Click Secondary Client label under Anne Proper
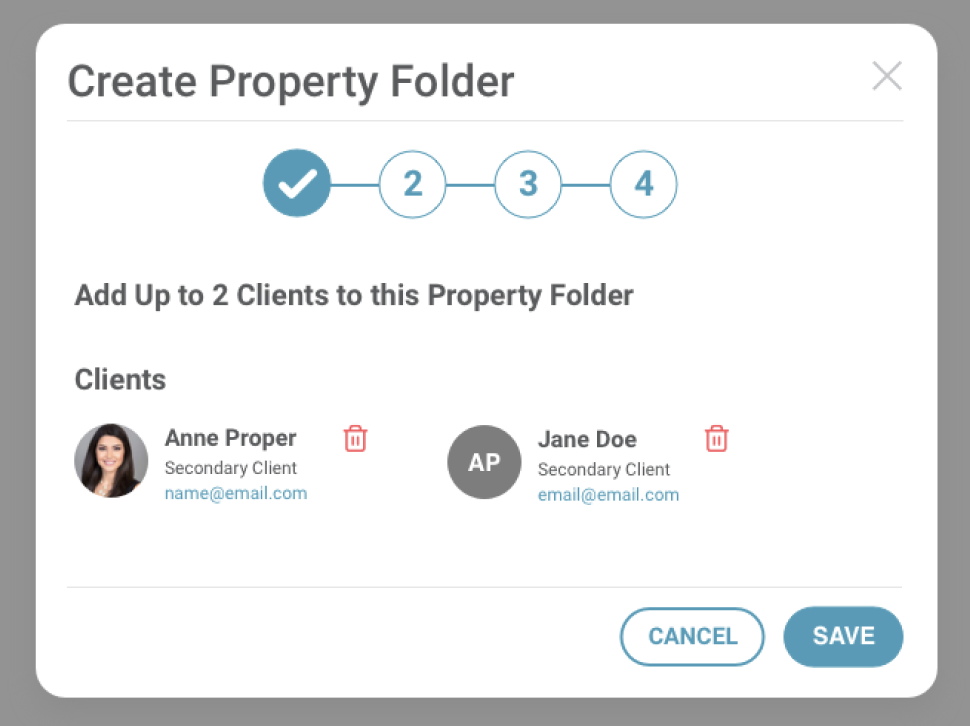970x726 pixels. (x=230, y=468)
